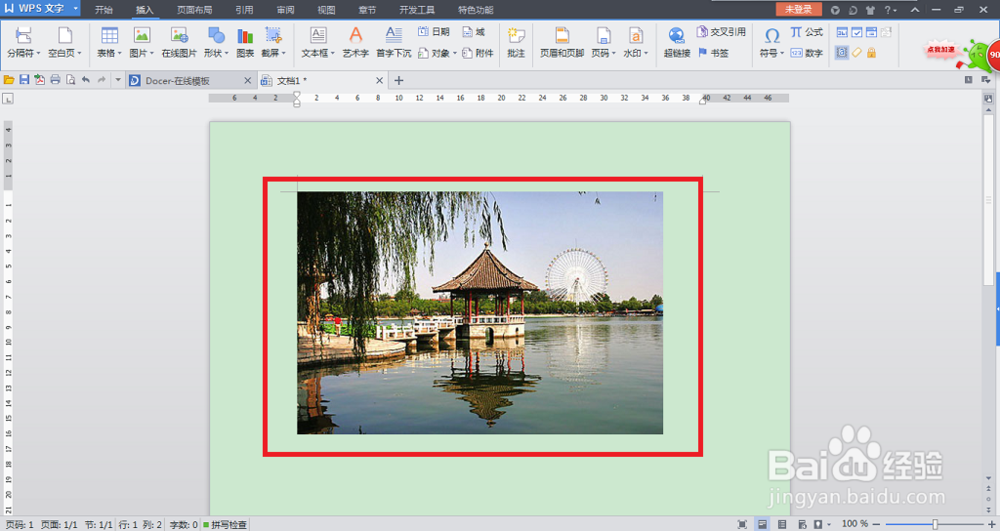Insert a 域 field
1000x531 pixels.
[474, 31]
